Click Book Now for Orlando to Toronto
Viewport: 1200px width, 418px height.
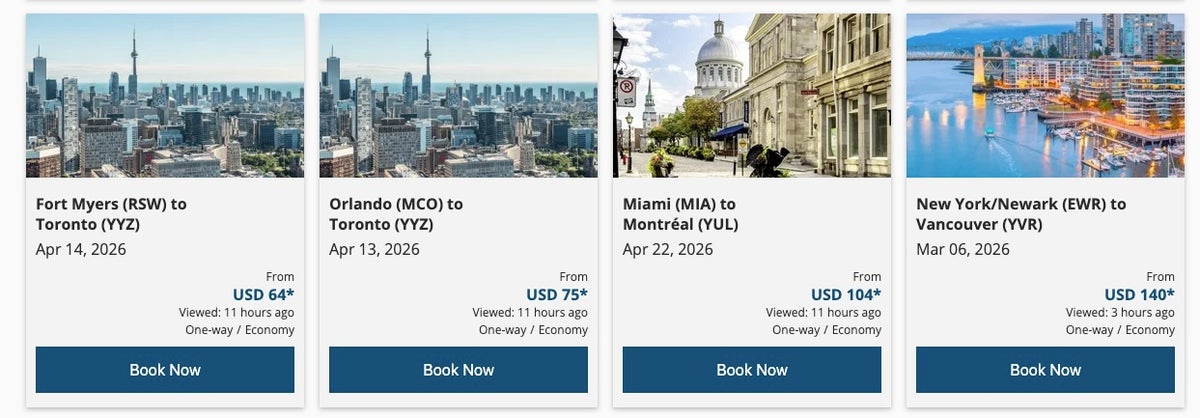tap(458, 370)
